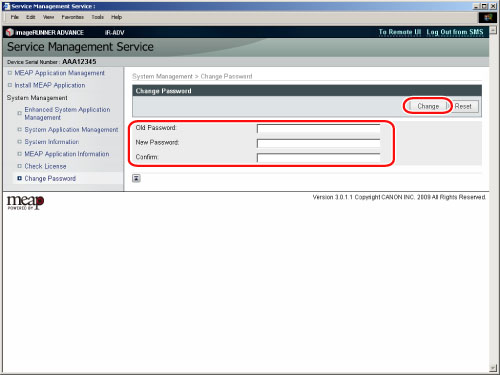
Task: Open Enhanced System Application Management
Action: pyautogui.click(x=67, y=113)
